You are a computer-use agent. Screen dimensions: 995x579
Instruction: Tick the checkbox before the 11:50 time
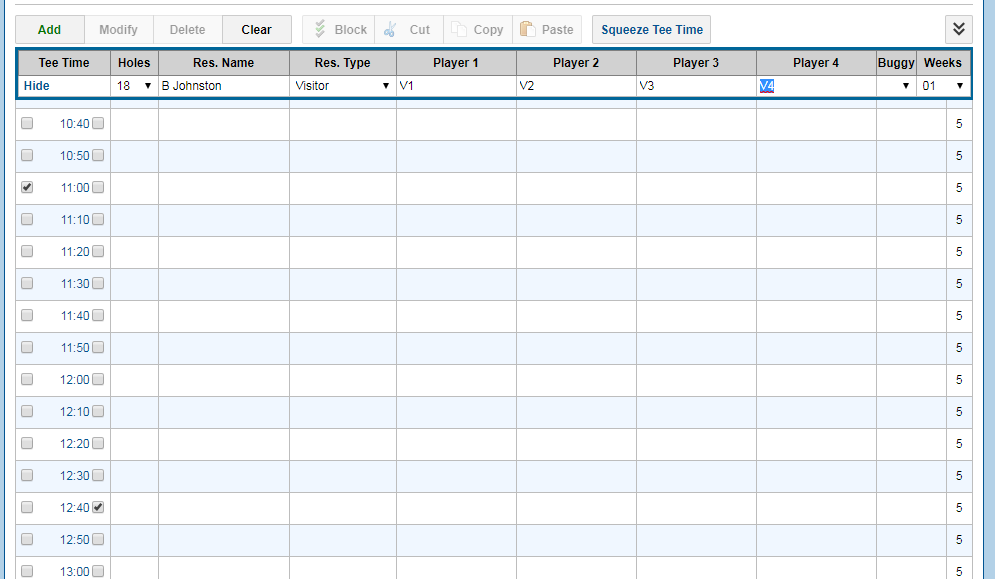[27, 347]
